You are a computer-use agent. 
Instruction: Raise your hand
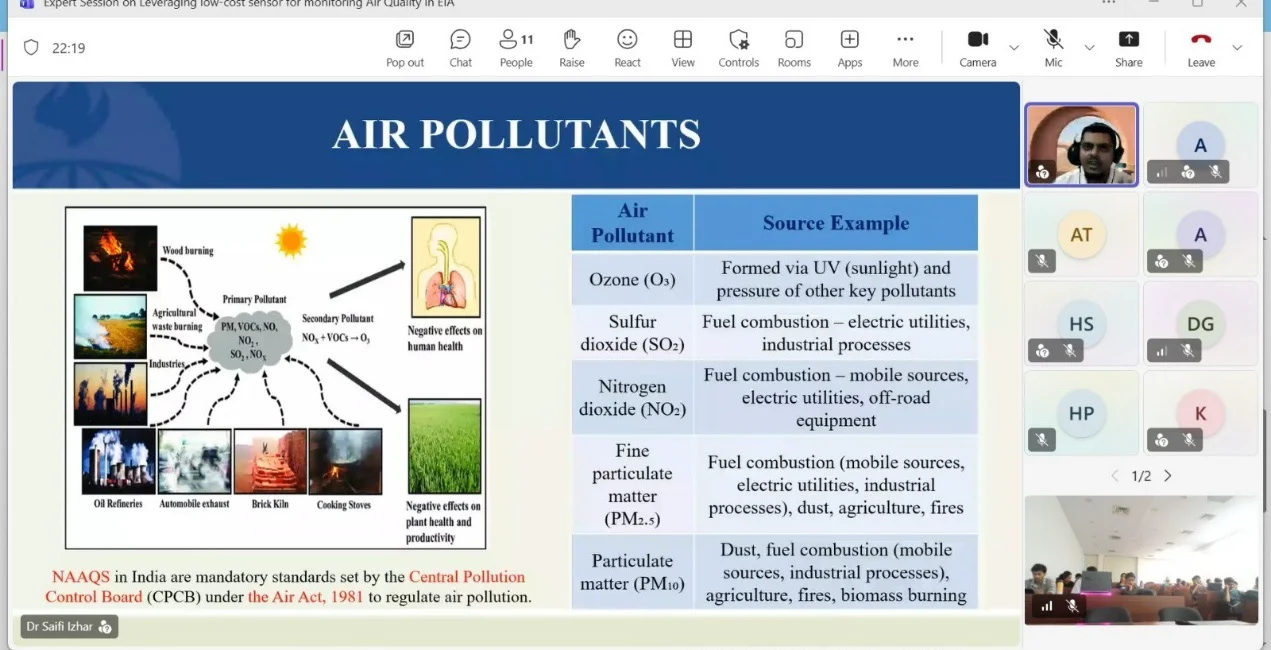572,48
